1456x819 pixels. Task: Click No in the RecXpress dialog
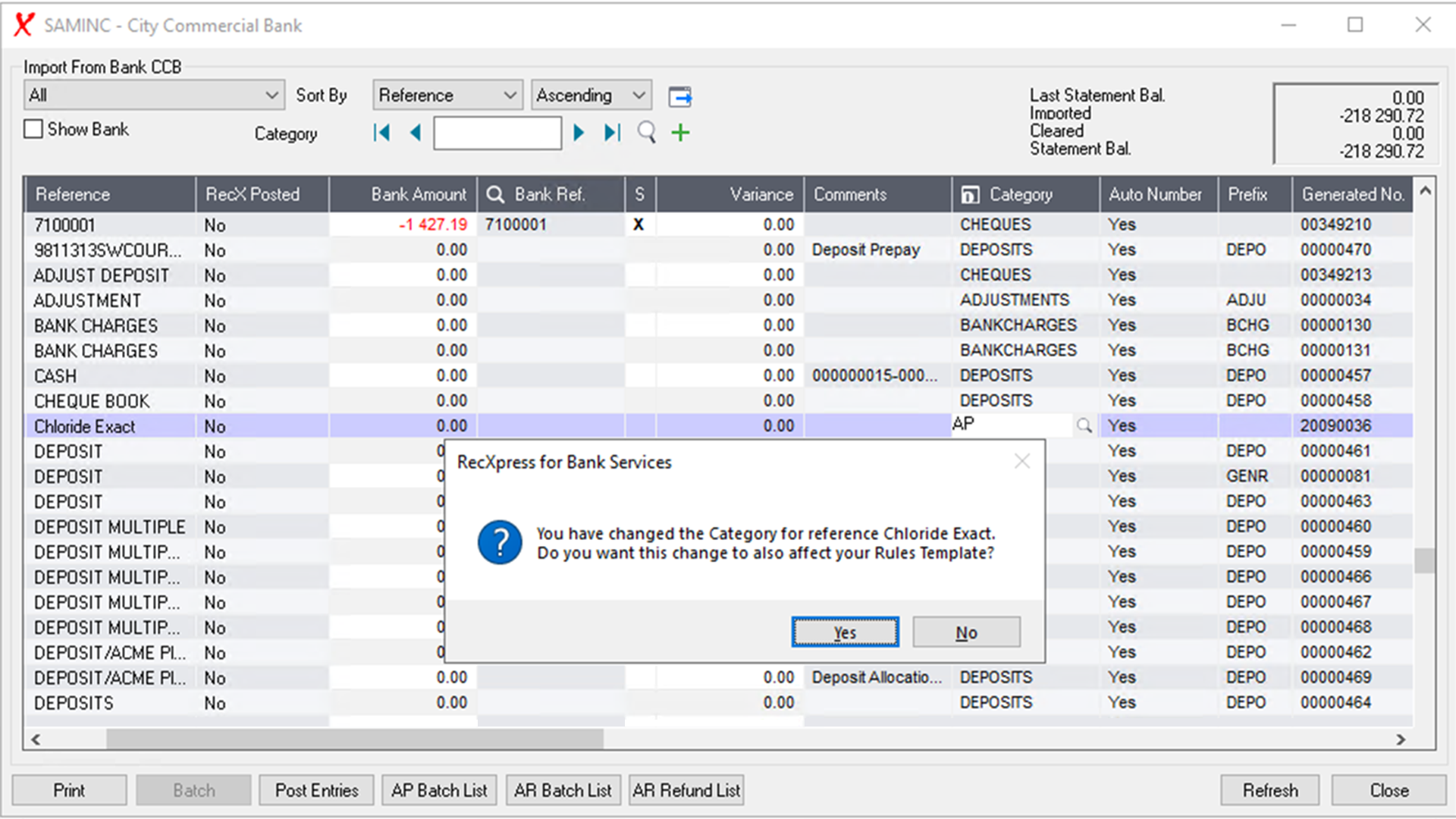click(x=966, y=632)
